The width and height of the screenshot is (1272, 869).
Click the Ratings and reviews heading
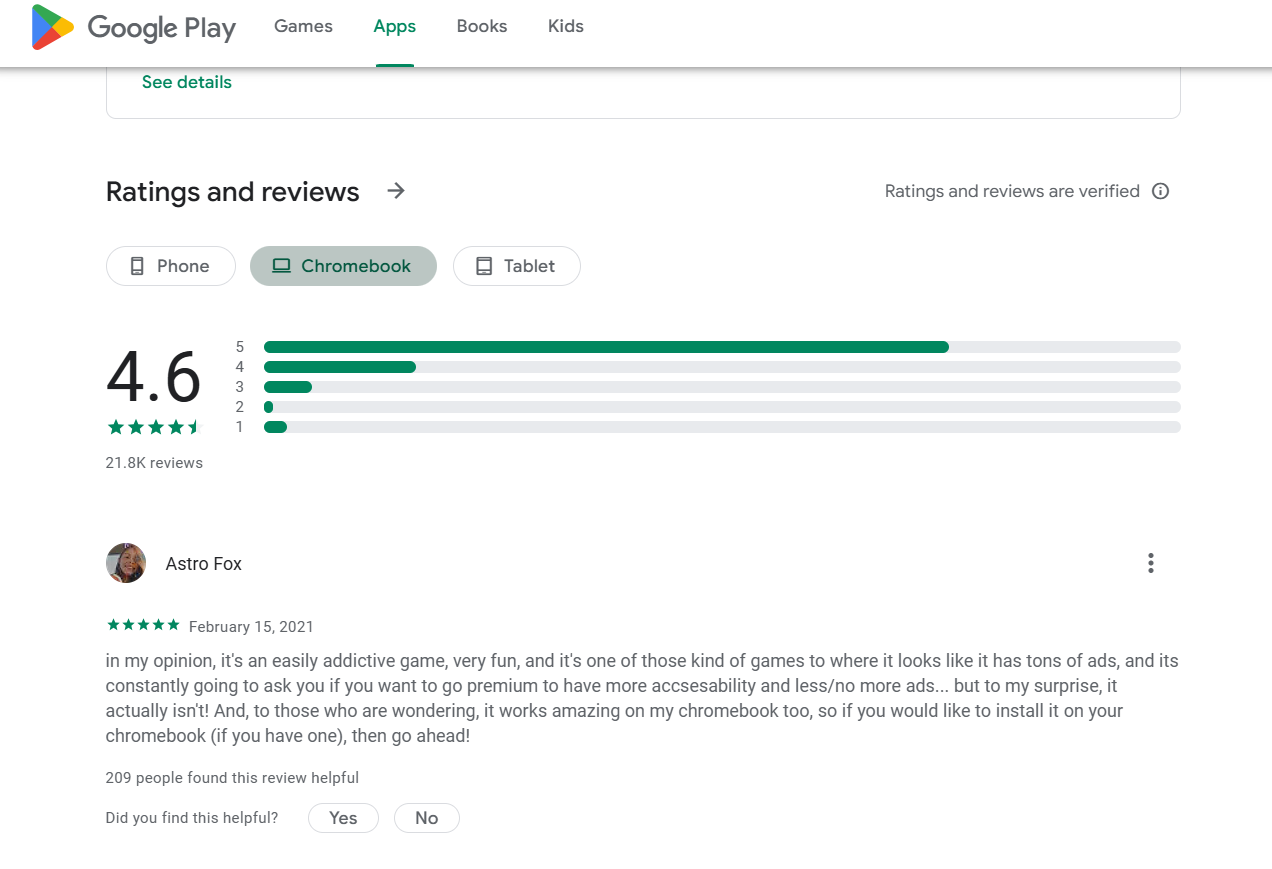[x=233, y=191]
